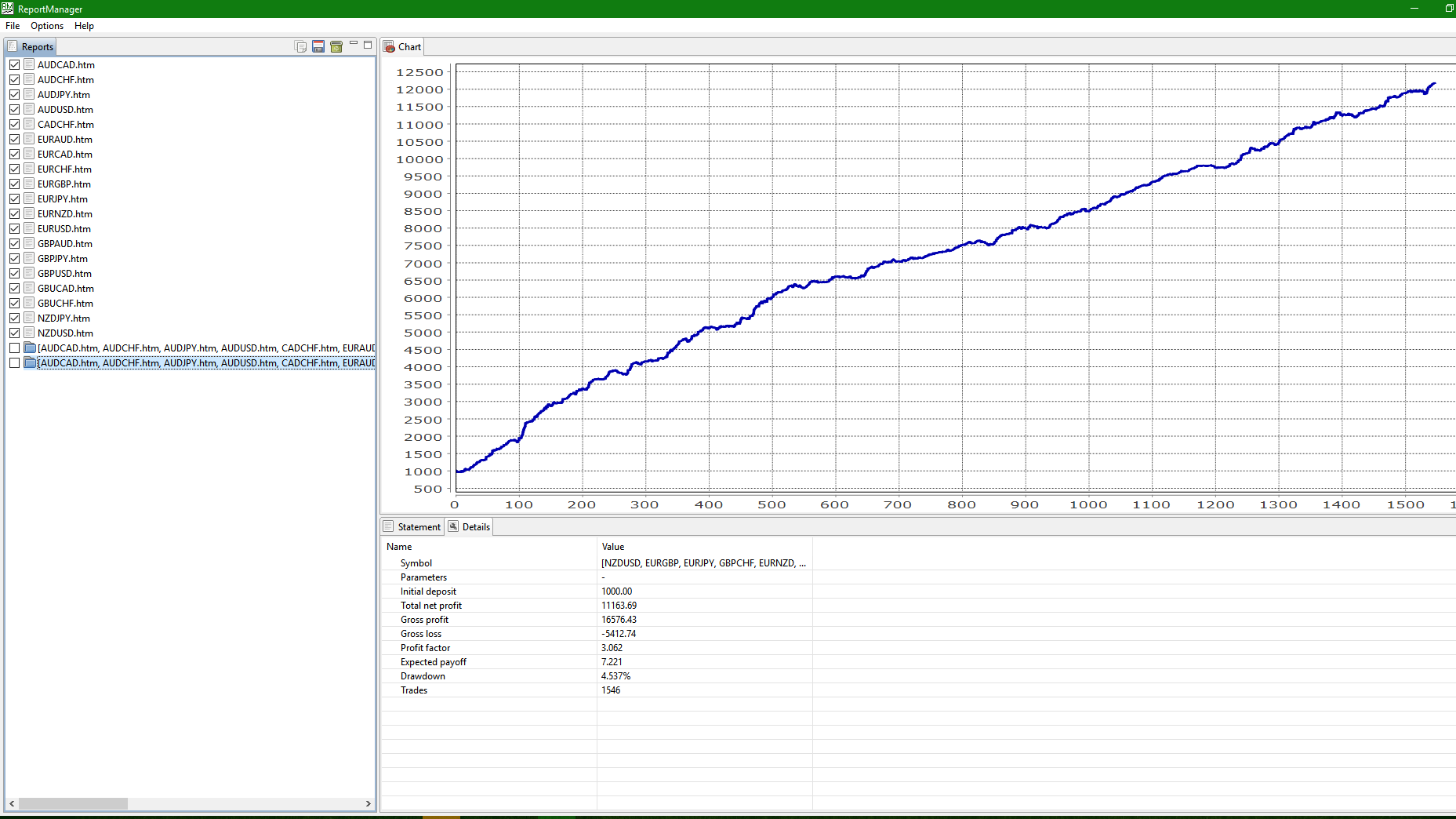Click the folder icon of the first combined report
This screenshot has width=1456, height=819.
tap(30, 348)
